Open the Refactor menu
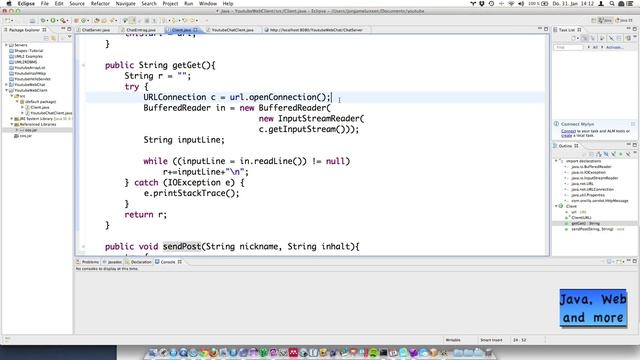This screenshot has height=360, width=640. pyautogui.click(x=100, y=3)
